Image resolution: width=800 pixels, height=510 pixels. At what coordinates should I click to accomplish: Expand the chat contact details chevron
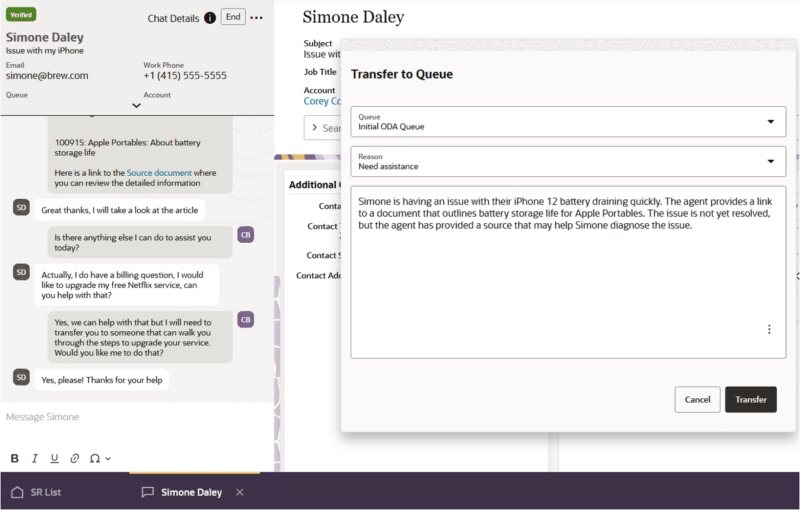coord(136,105)
